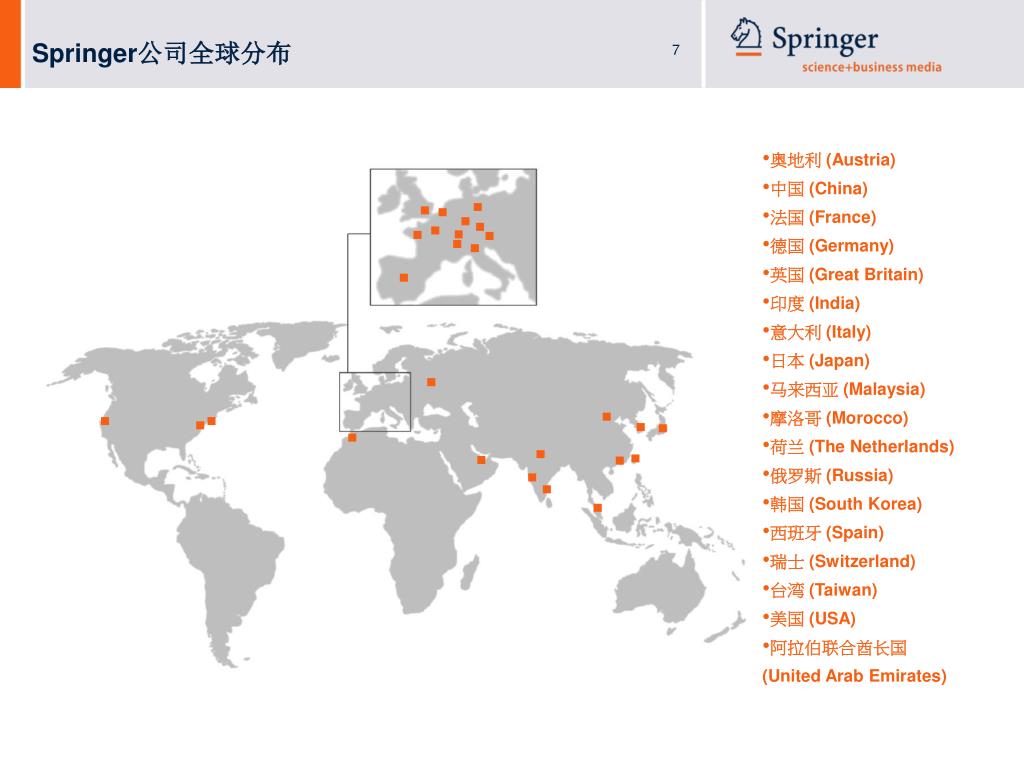Screen dimensions: 1024x768
Task: Click the orange marker in the United Arab Emirates
Action: tap(481, 460)
